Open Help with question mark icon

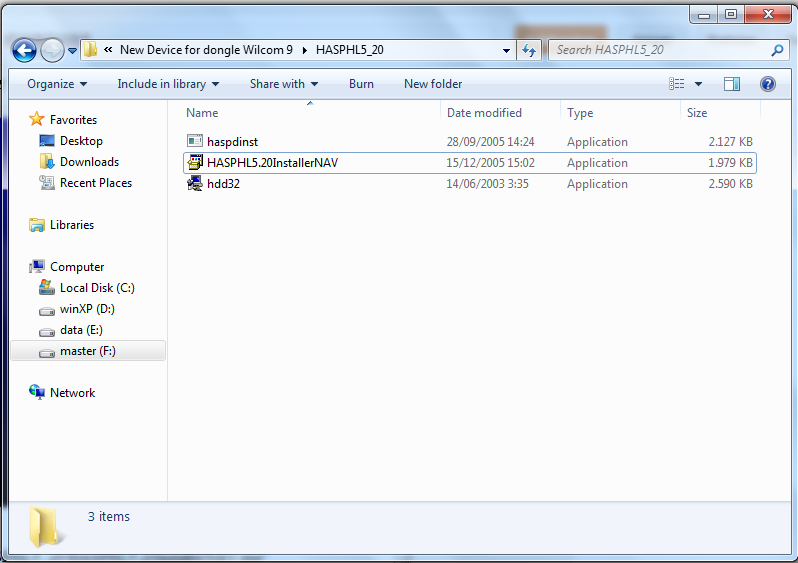tap(767, 83)
